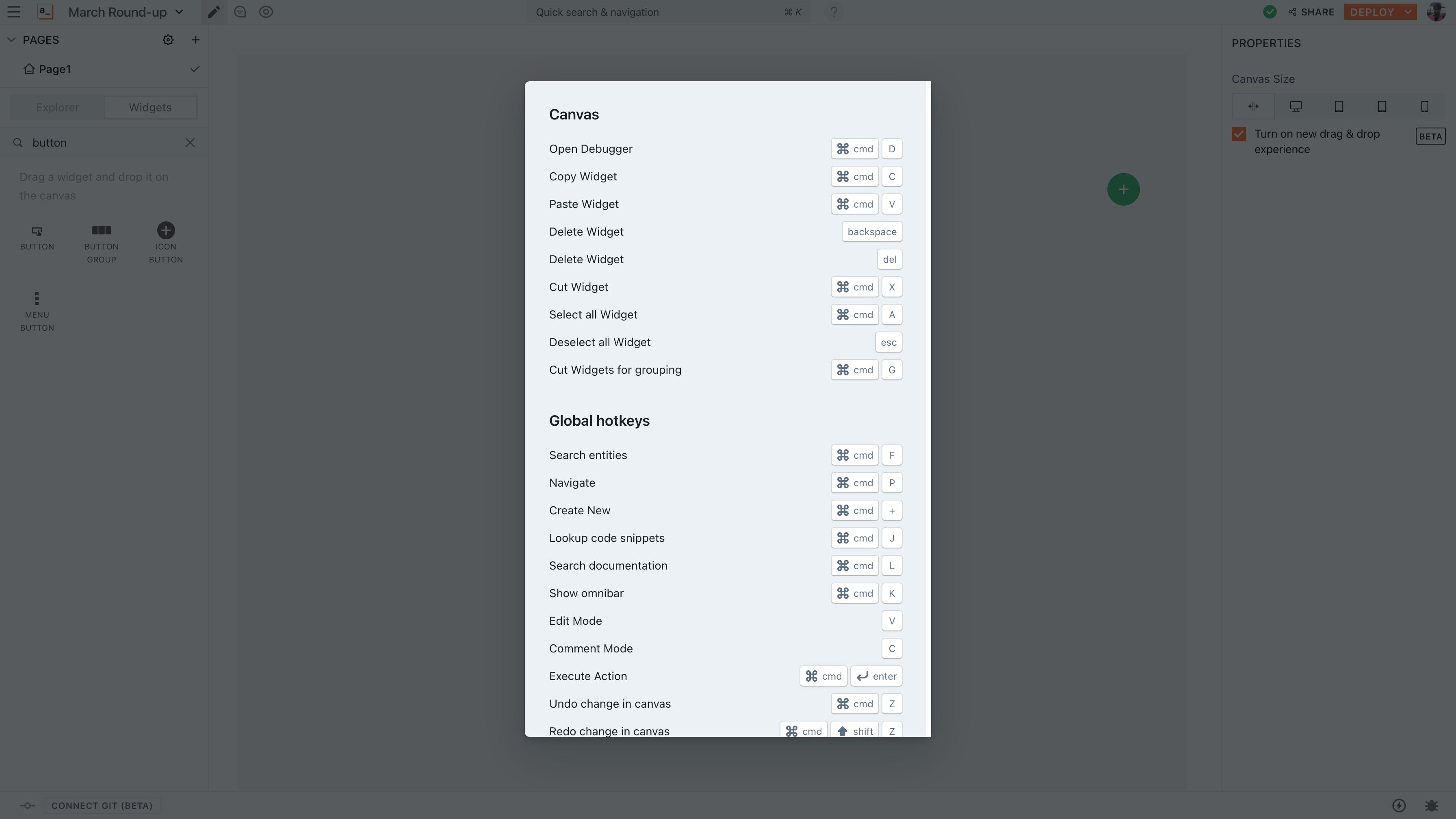1456x819 pixels.
Task: Click the 'Show omnibar' label
Action: tap(586, 594)
